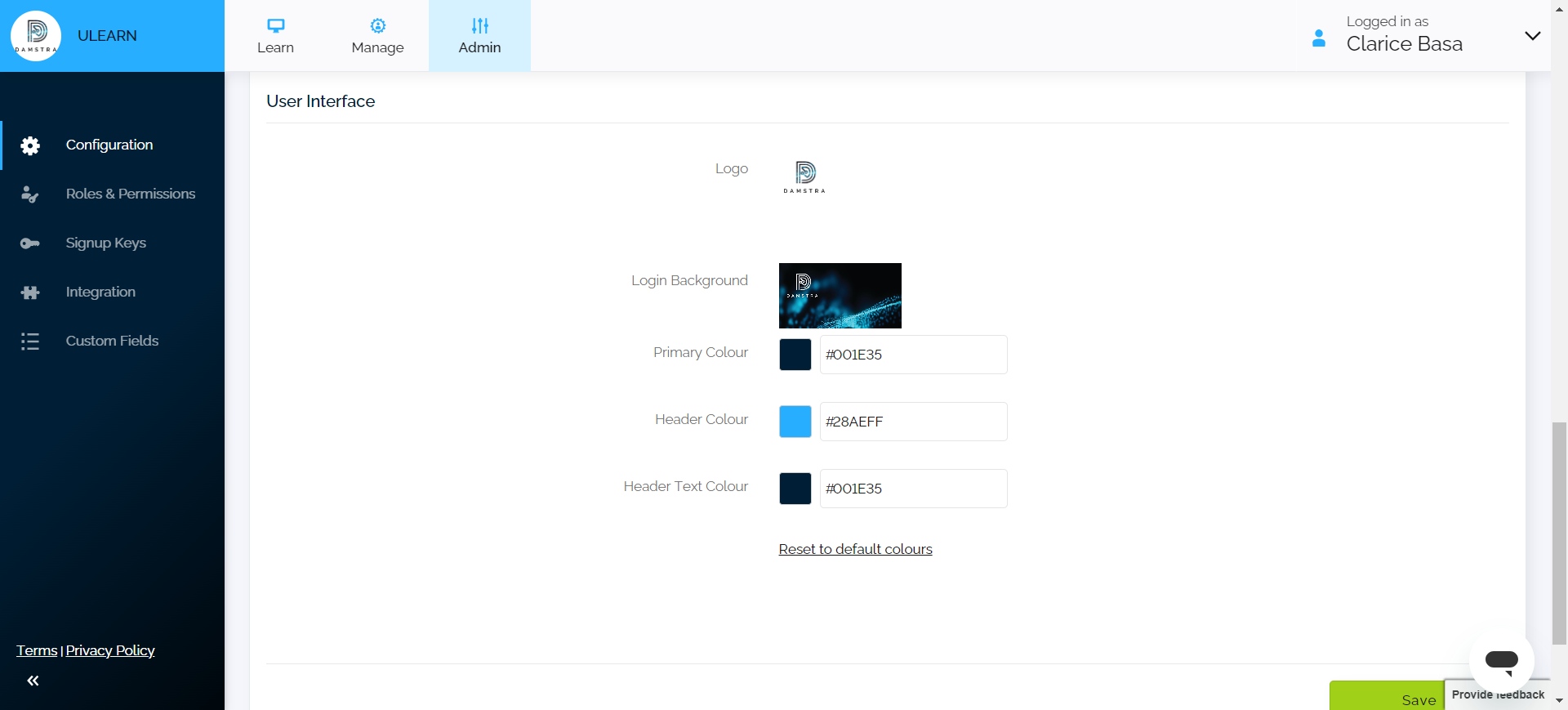Click the Custom Fields list icon

click(30, 342)
